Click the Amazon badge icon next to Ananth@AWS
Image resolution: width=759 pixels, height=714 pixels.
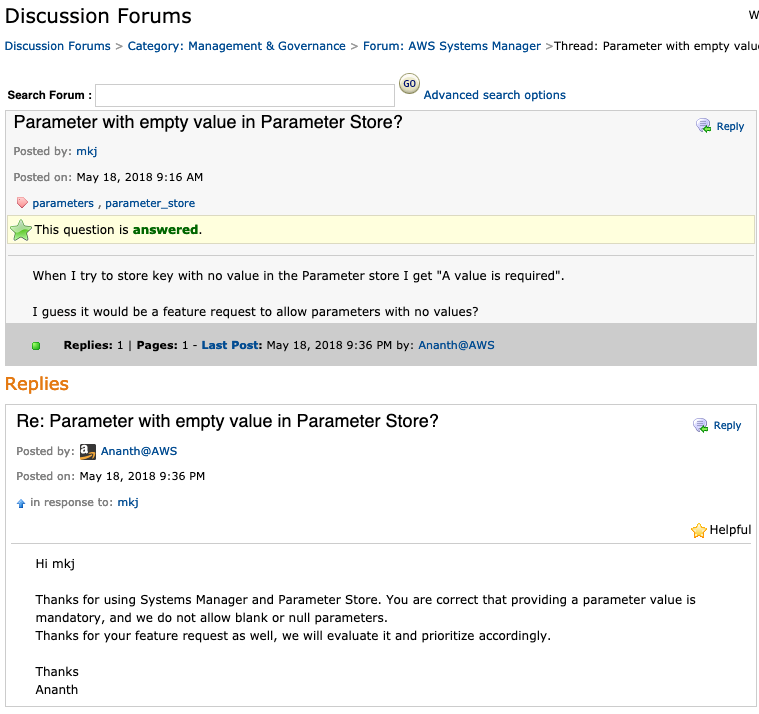coord(88,452)
